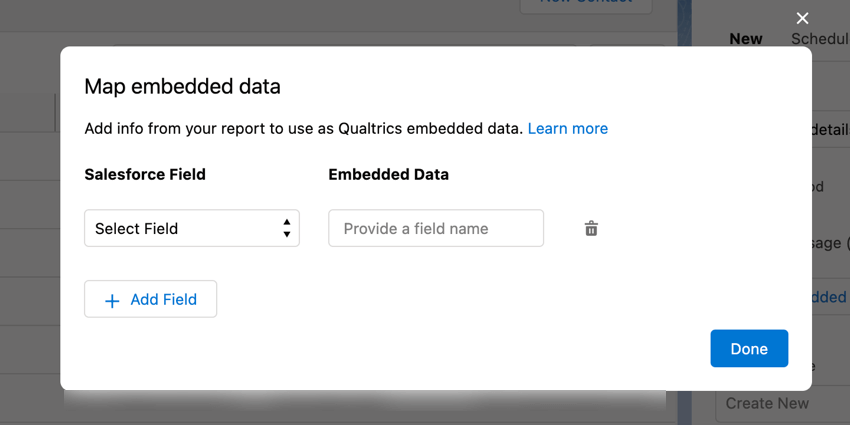The height and width of the screenshot is (425, 850).
Task: Switch to the New tab behind dialog
Action: (x=746, y=39)
